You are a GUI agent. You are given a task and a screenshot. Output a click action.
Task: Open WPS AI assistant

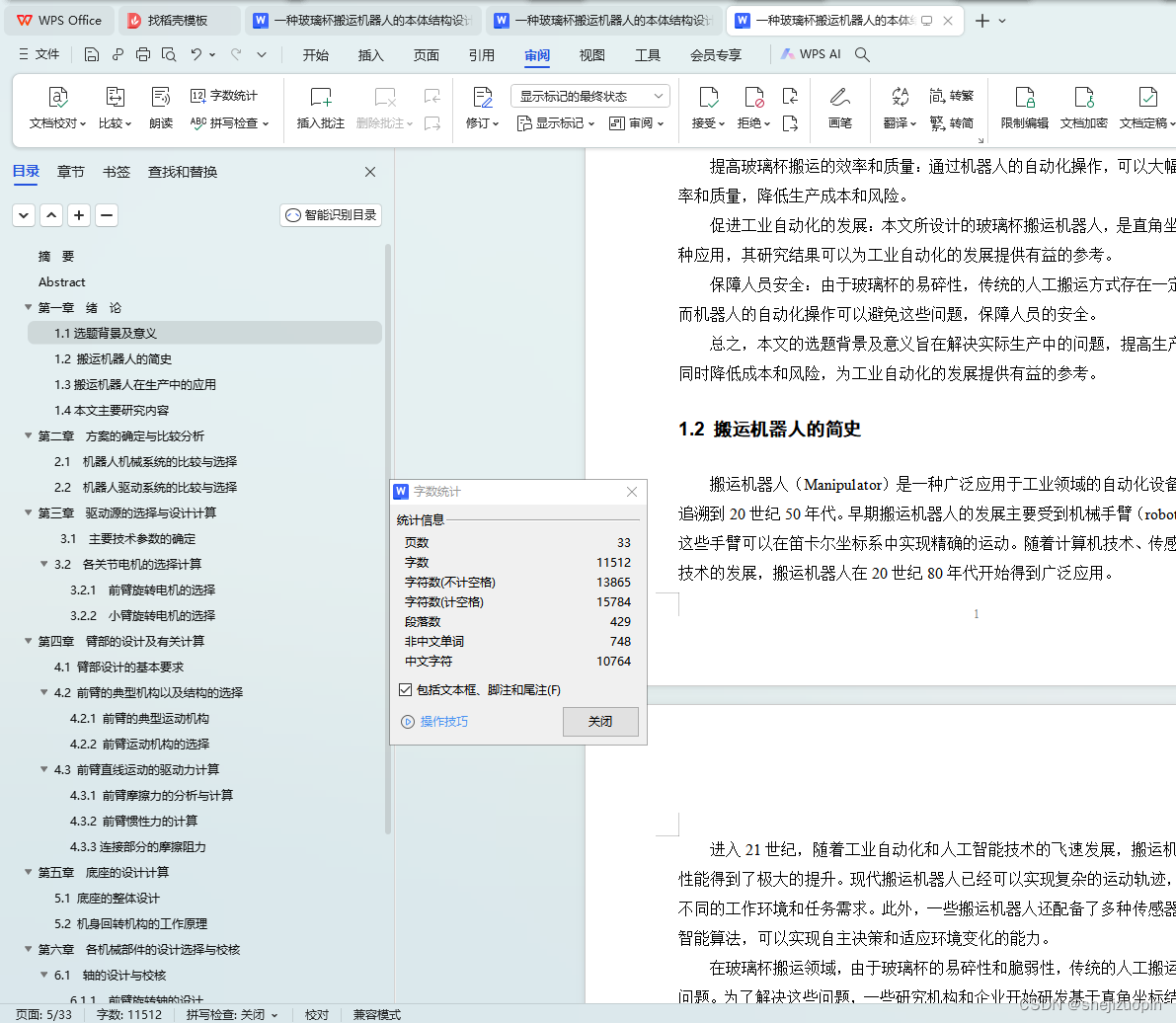pyautogui.click(x=811, y=54)
